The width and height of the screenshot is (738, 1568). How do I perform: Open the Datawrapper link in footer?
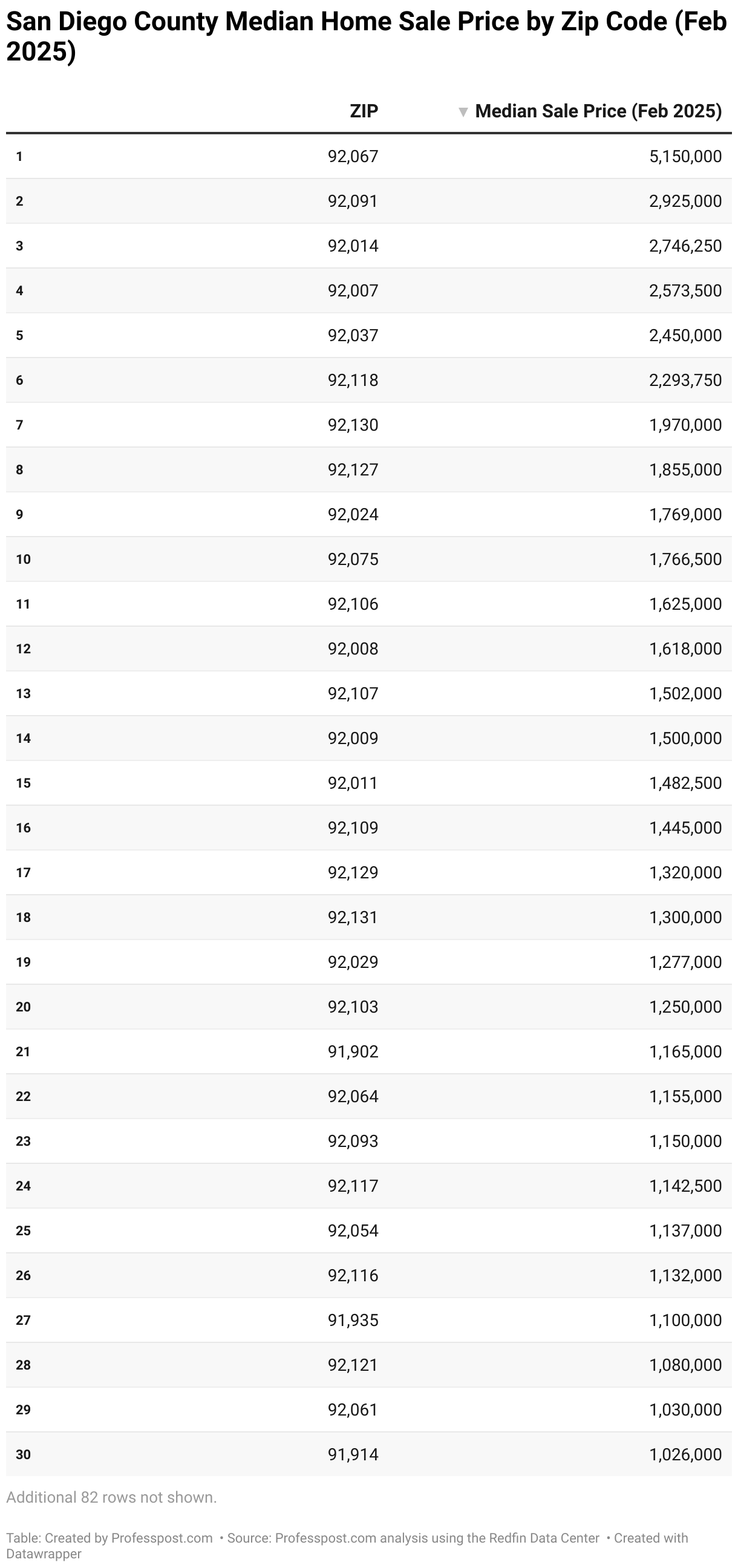point(44,1553)
